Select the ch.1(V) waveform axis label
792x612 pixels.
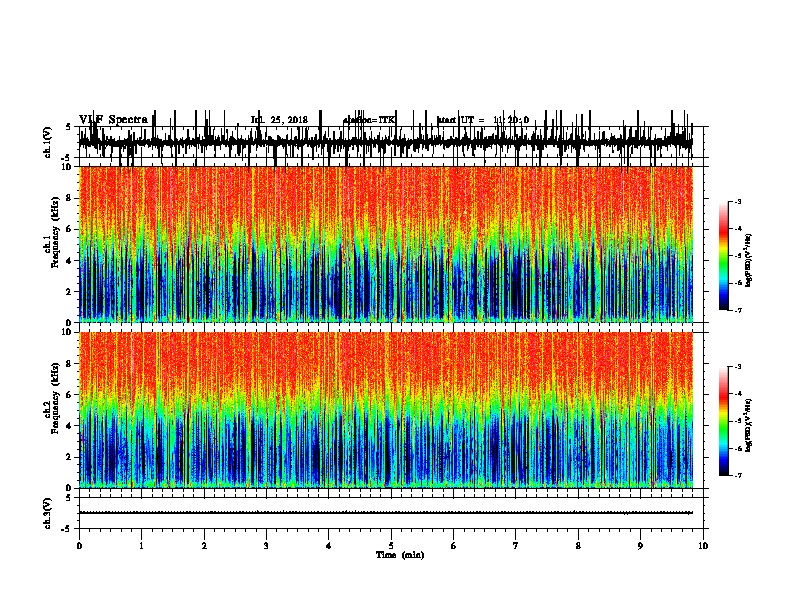pos(48,142)
